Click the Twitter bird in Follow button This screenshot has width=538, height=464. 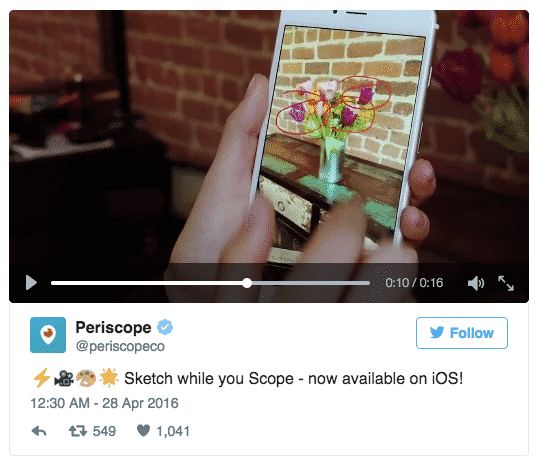[x=437, y=332]
